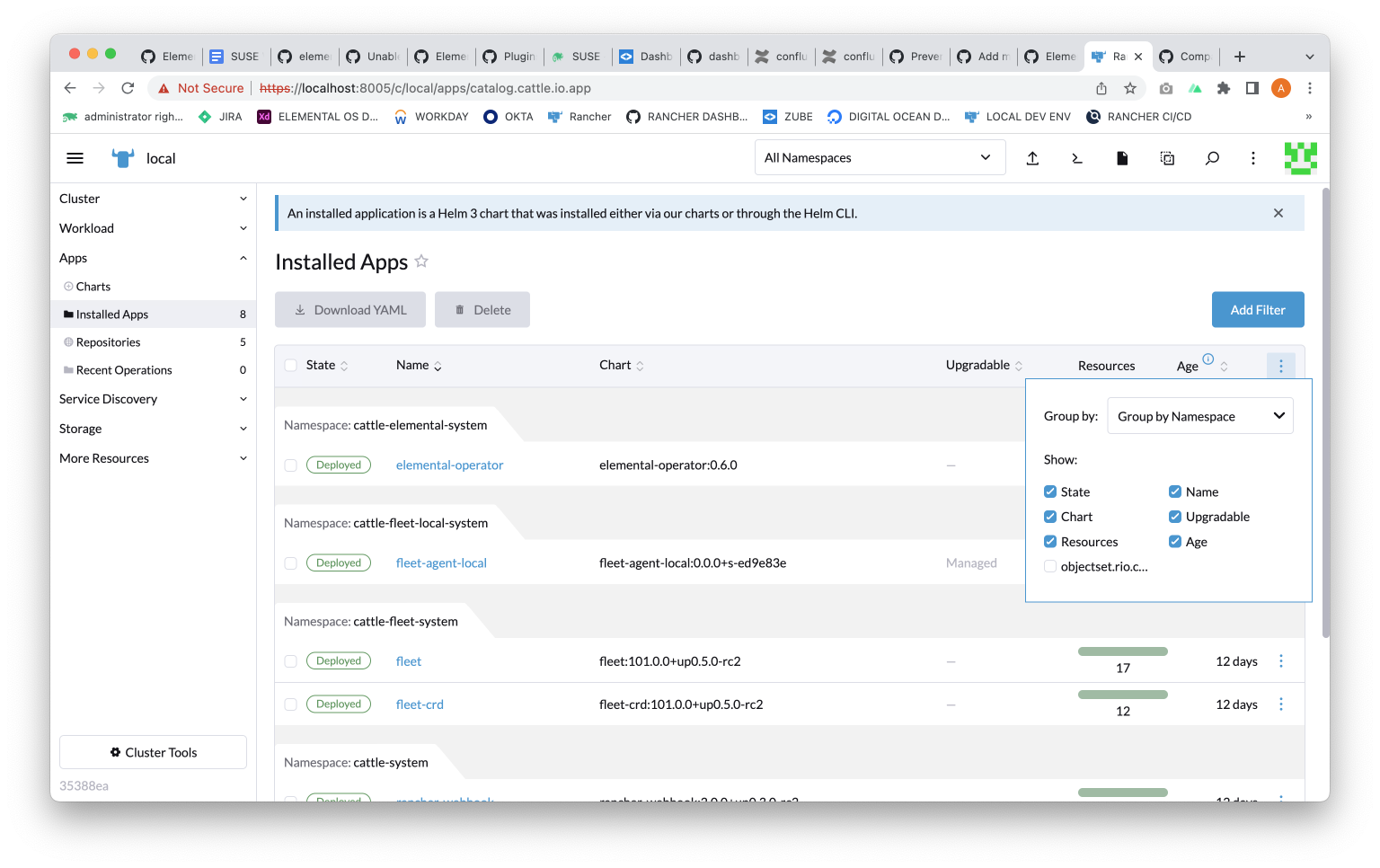Uncheck State column visibility
Viewport: 1380px width, 868px height.
point(1050,492)
